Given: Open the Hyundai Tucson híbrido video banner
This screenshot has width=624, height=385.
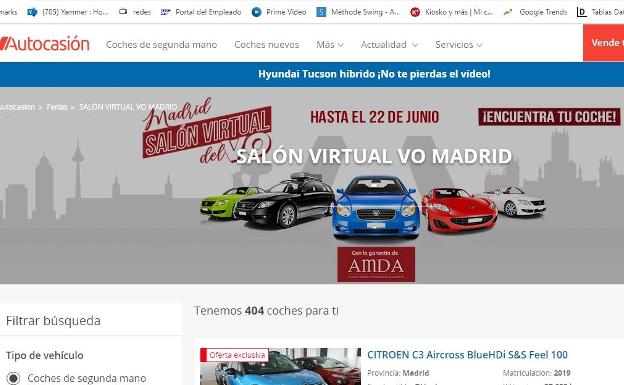Looking at the screenshot, I should click(374, 74).
